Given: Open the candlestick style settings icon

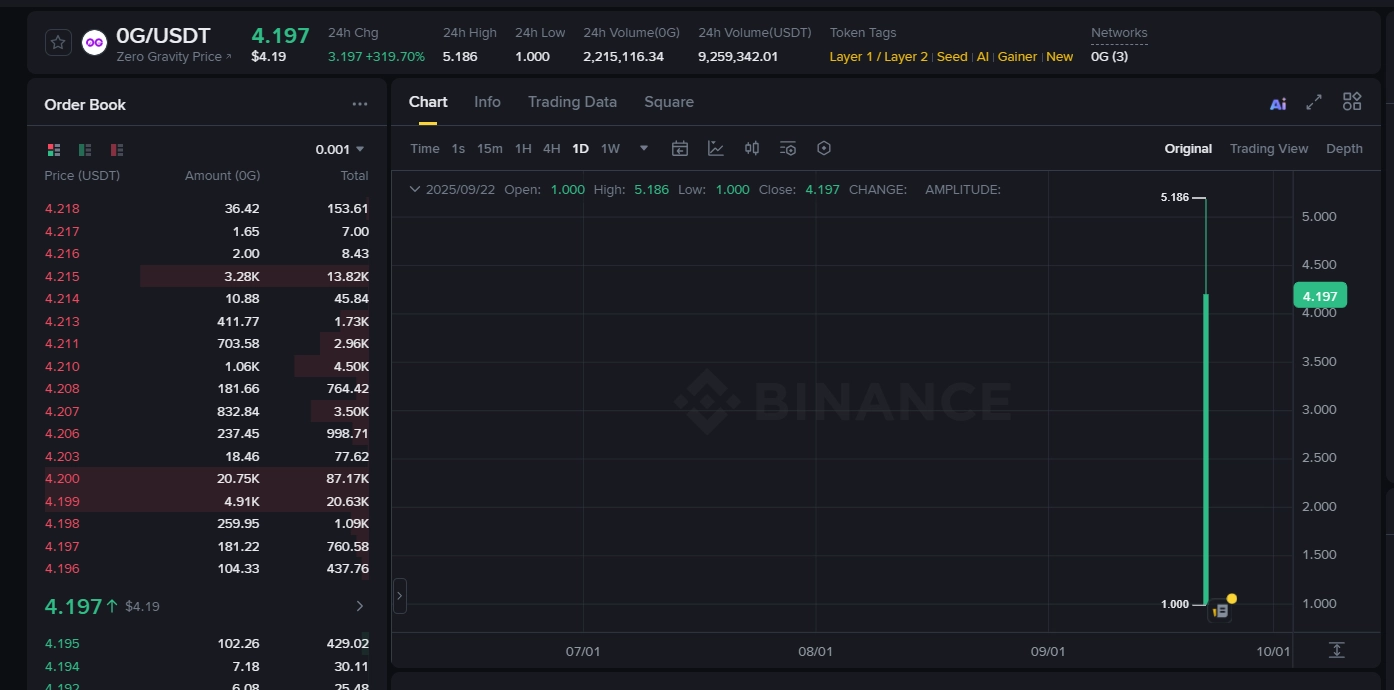Looking at the screenshot, I should (752, 147).
